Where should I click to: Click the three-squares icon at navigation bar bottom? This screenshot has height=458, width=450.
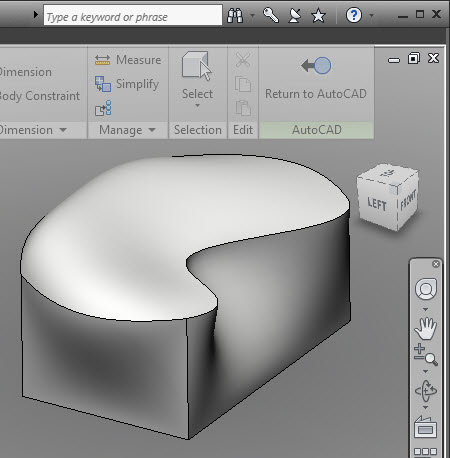pos(425,452)
